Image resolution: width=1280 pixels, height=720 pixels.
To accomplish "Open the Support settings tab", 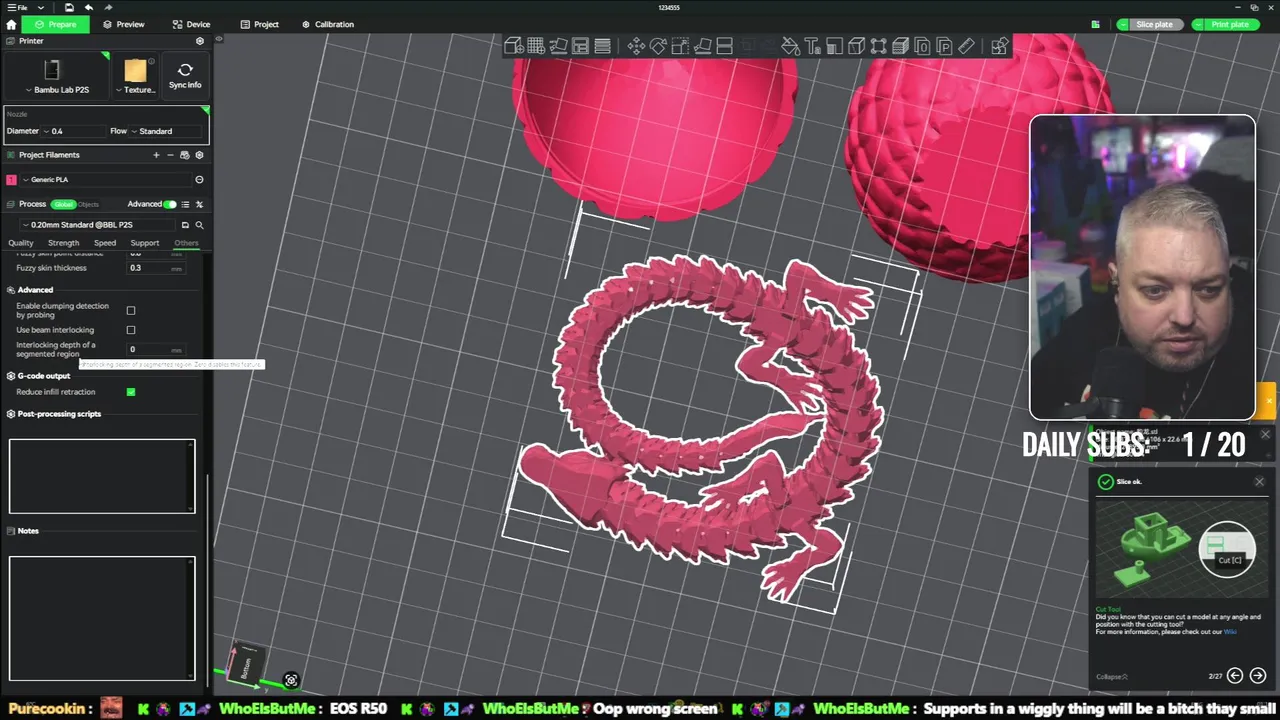I will 145,243.
